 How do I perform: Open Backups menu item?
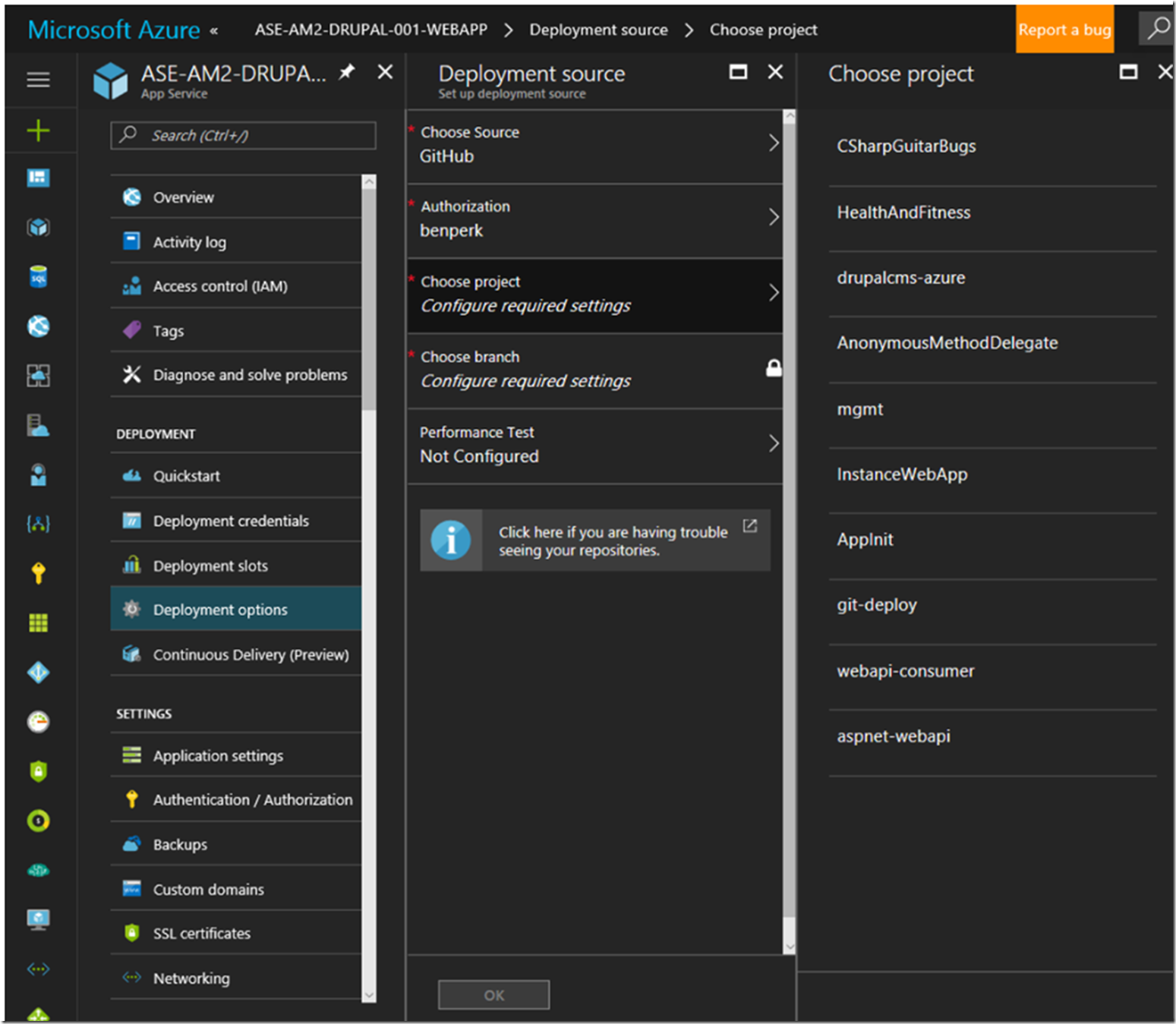point(236,844)
